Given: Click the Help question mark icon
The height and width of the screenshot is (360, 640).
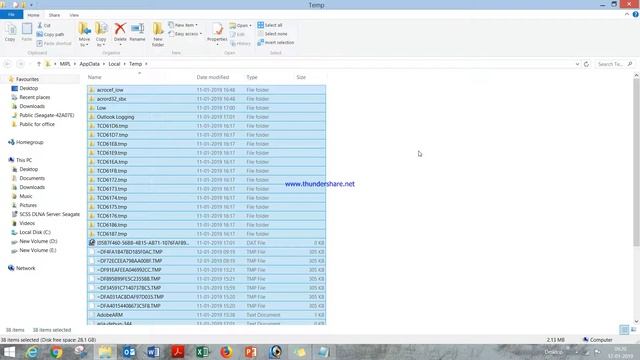Looking at the screenshot, I should click(x=636, y=14).
